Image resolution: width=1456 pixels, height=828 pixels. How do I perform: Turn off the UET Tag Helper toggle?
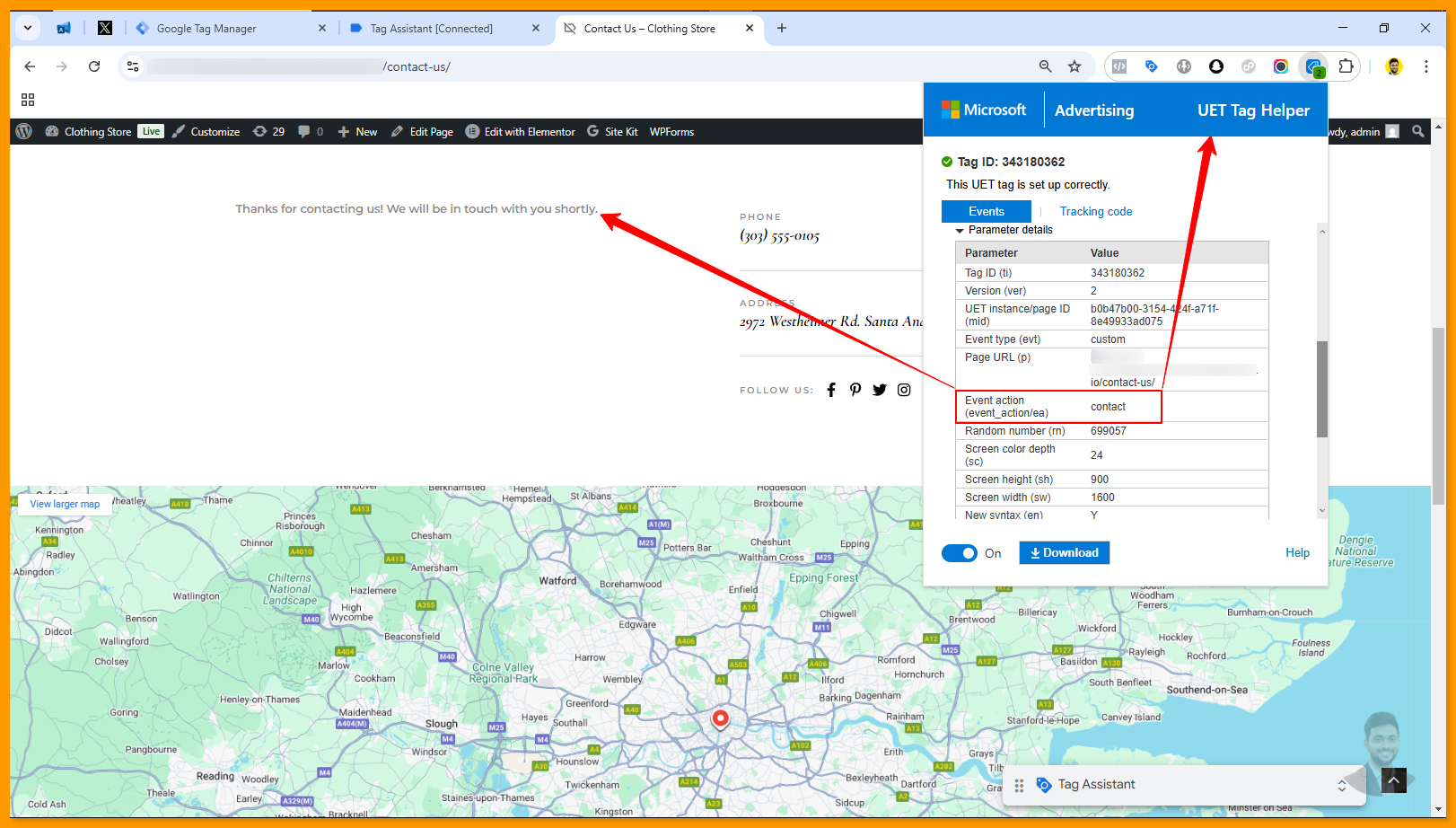pyautogui.click(x=959, y=553)
